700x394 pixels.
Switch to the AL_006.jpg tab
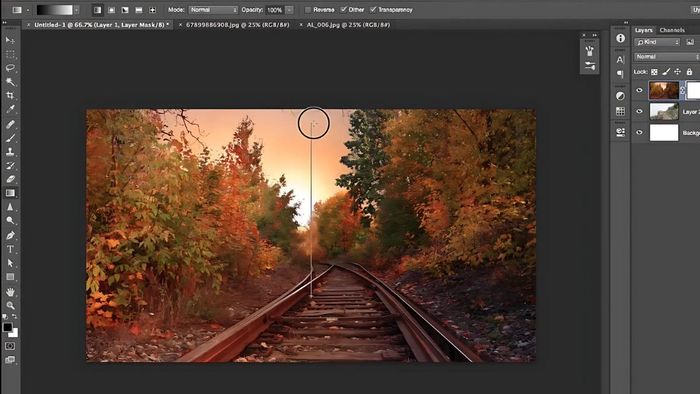pos(348,25)
